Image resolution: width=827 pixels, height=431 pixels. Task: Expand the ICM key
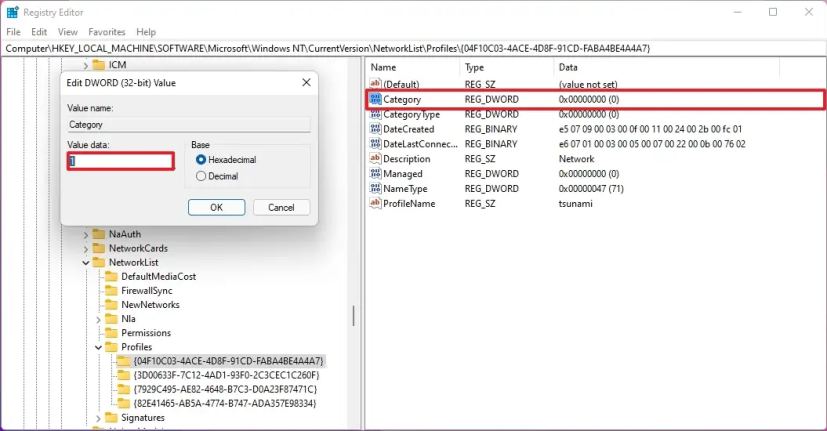[85, 65]
